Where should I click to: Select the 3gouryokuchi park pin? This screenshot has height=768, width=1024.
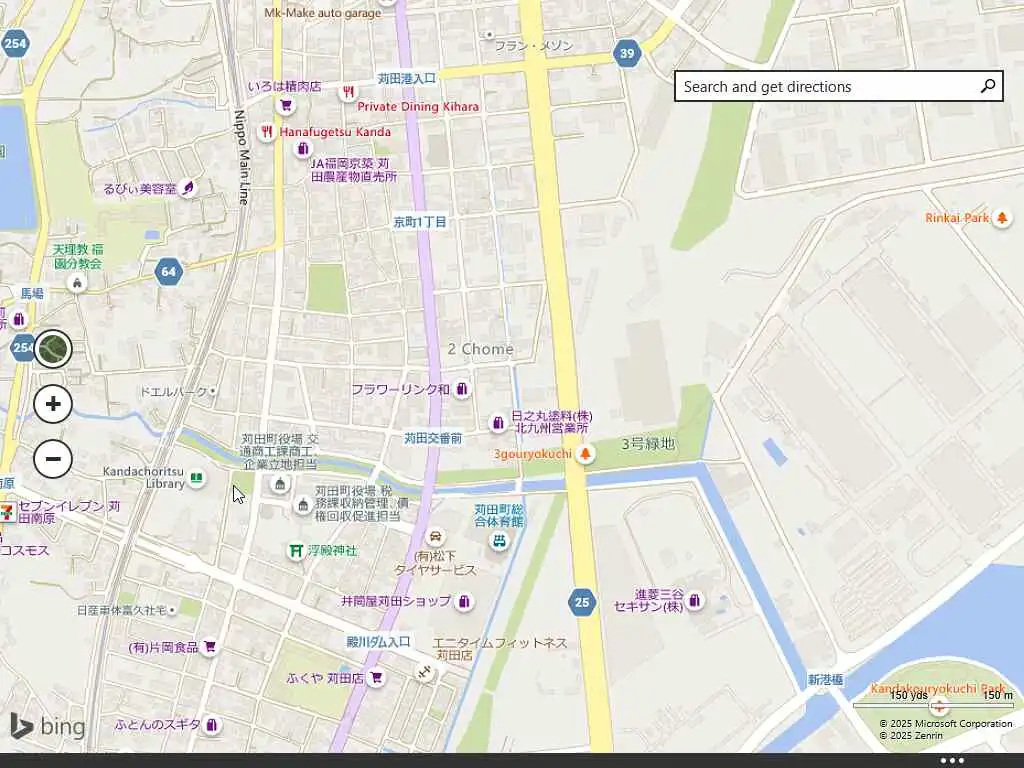[585, 454]
